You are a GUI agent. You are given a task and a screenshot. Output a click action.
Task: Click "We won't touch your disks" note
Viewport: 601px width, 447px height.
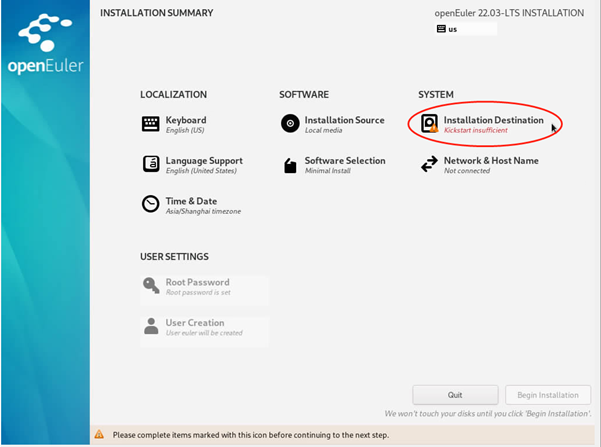pos(488,414)
